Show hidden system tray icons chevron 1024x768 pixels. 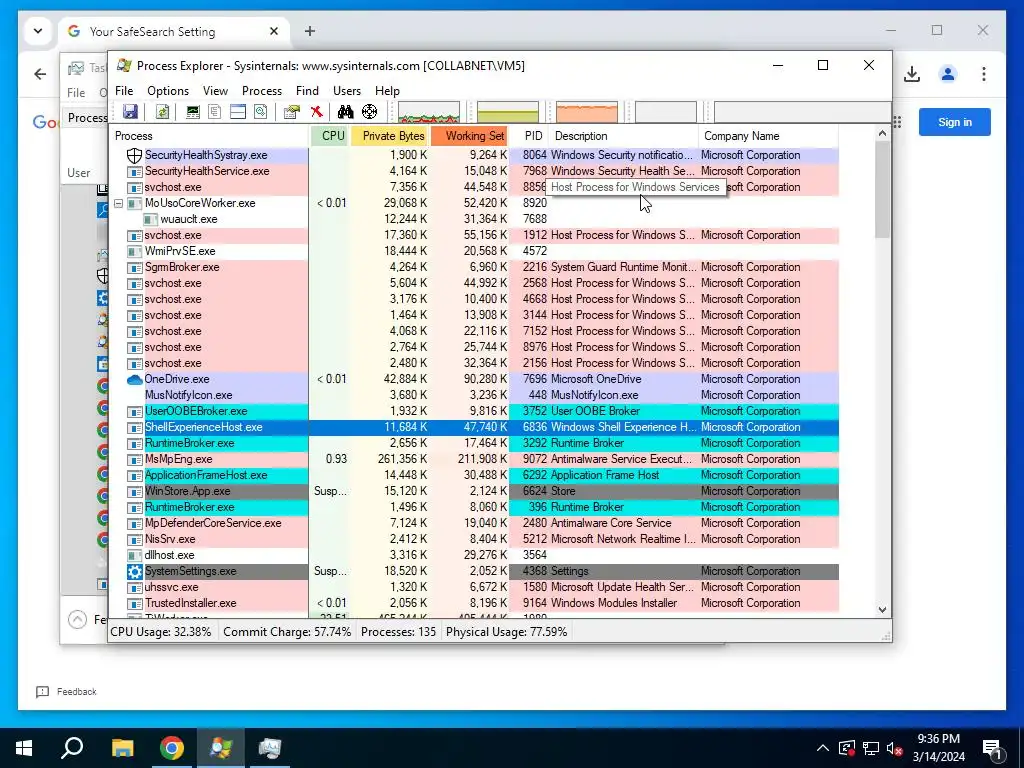[822, 748]
